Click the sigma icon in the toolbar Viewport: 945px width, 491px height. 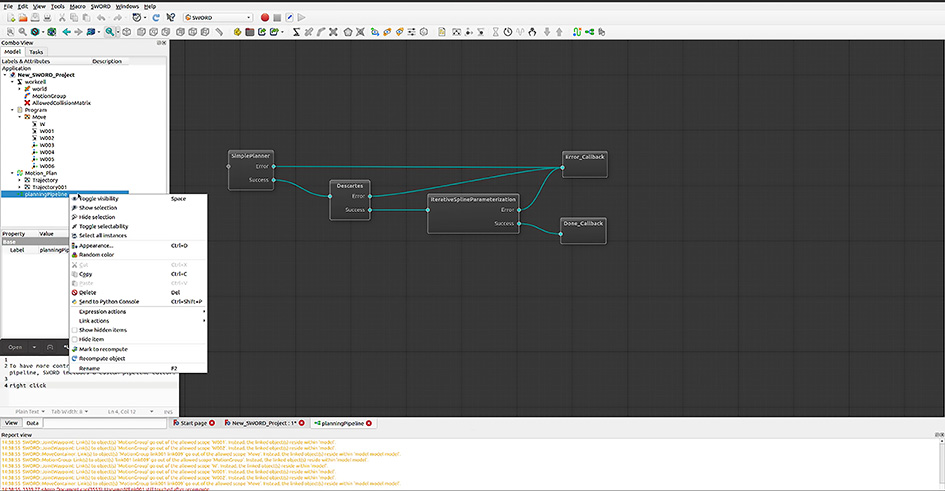296,31
